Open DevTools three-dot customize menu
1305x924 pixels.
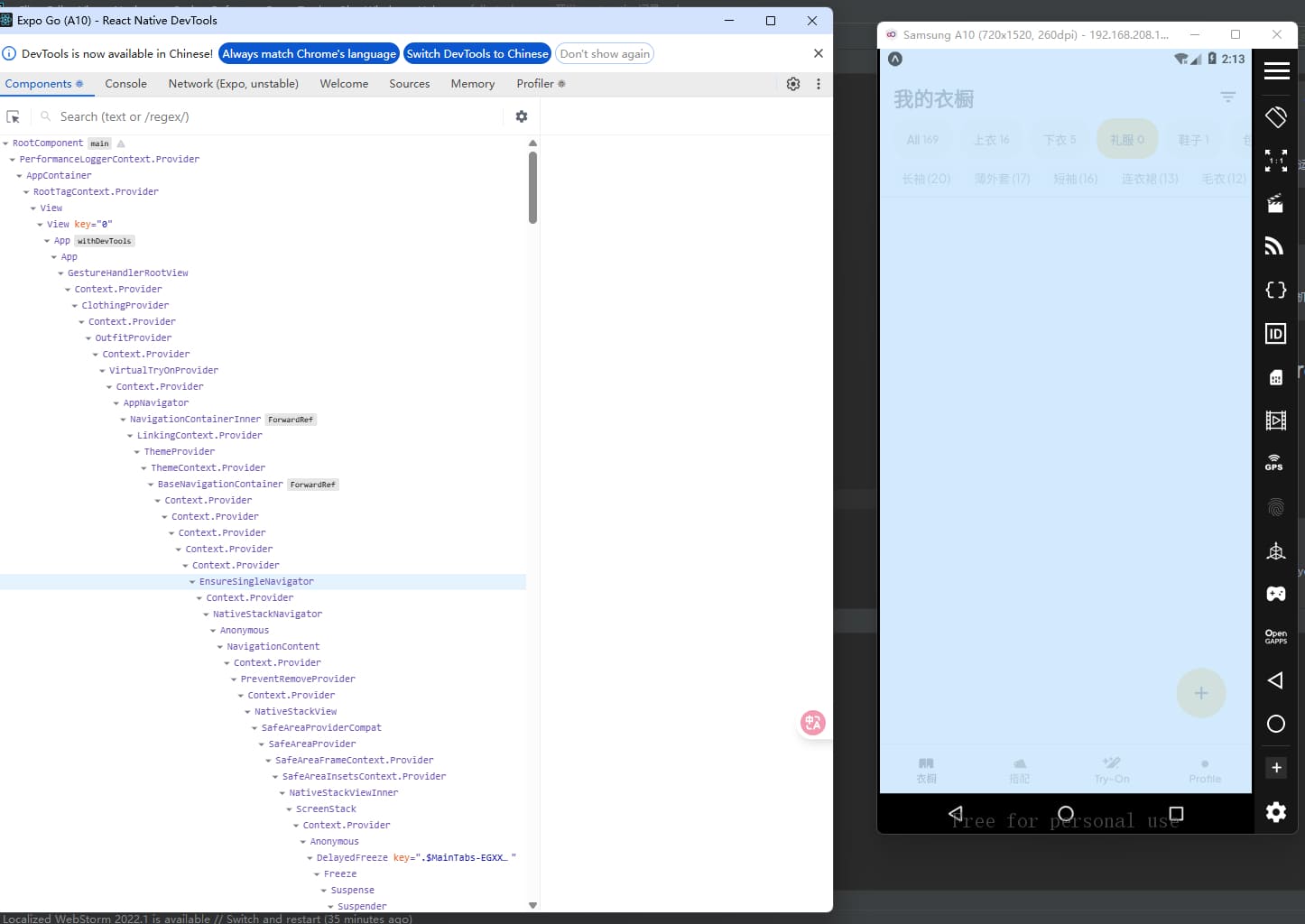(819, 84)
